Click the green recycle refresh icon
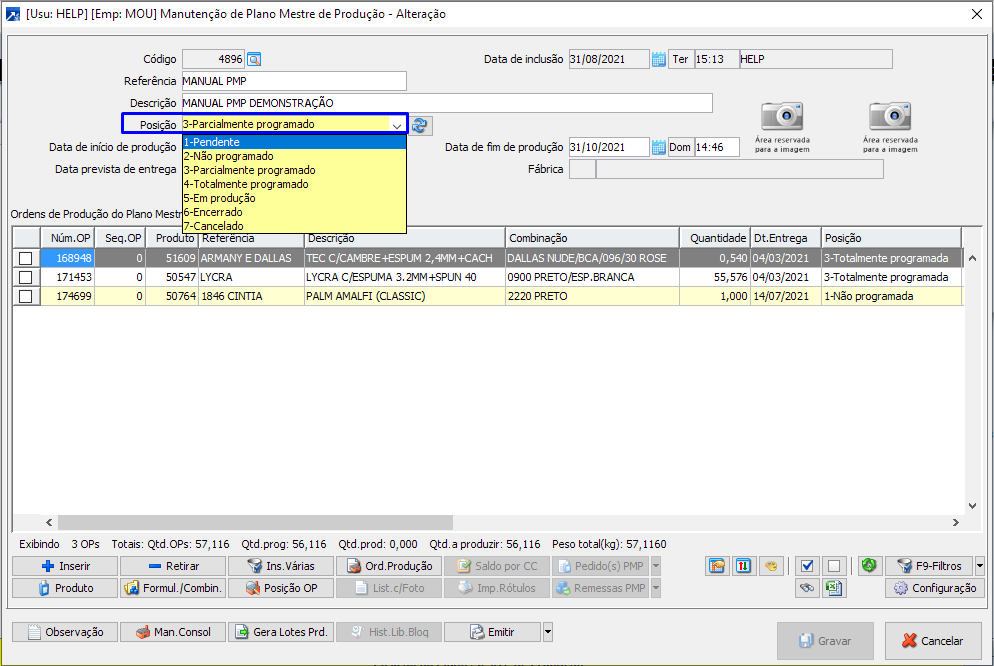The image size is (994, 666). (x=869, y=565)
